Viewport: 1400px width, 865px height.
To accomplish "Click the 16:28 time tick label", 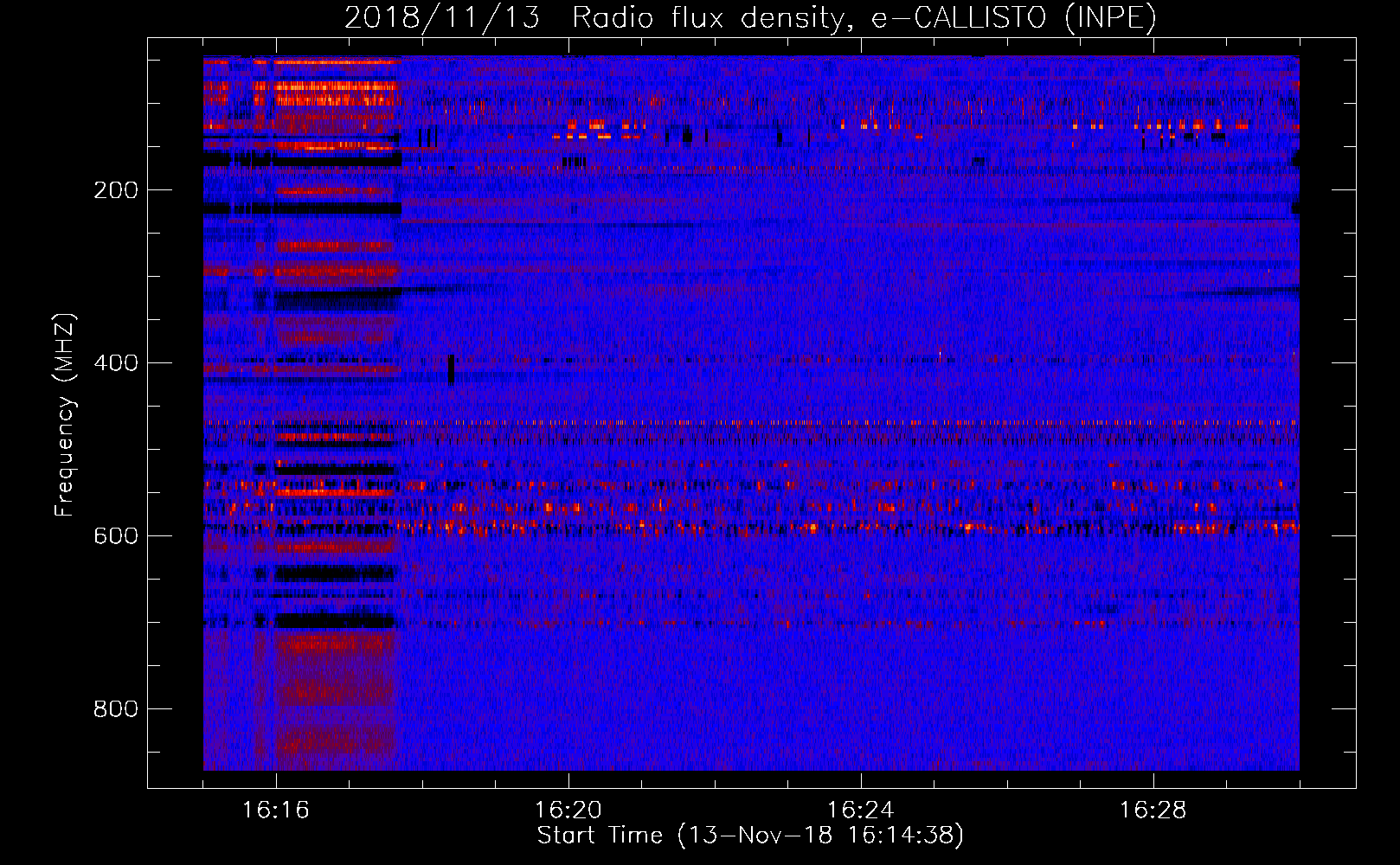I will [x=1153, y=811].
